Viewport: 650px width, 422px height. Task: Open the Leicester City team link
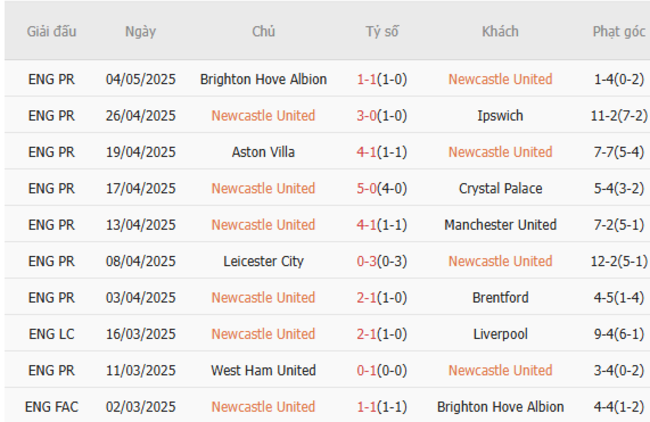263,261
